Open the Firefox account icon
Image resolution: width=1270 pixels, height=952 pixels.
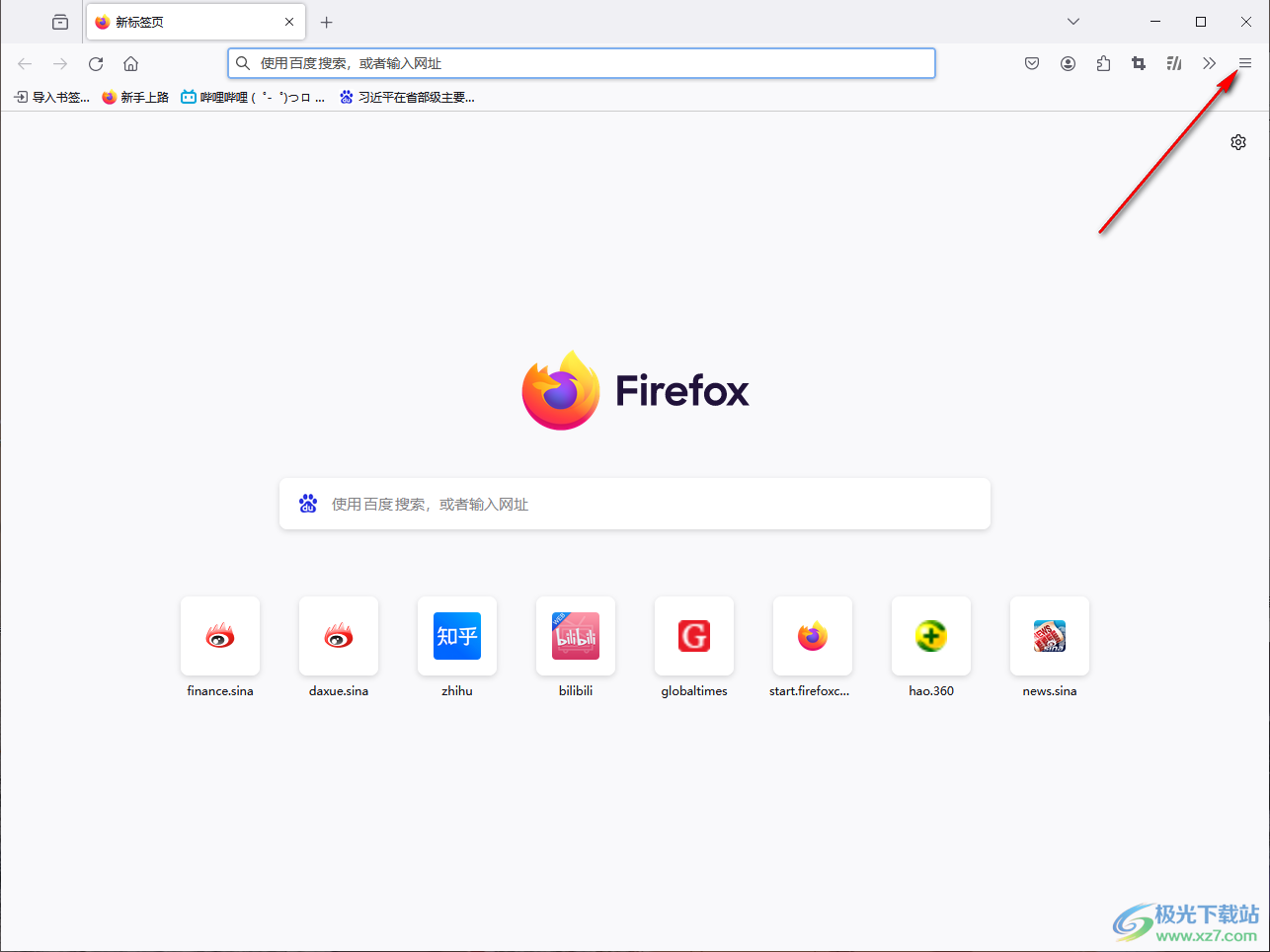tap(1068, 63)
